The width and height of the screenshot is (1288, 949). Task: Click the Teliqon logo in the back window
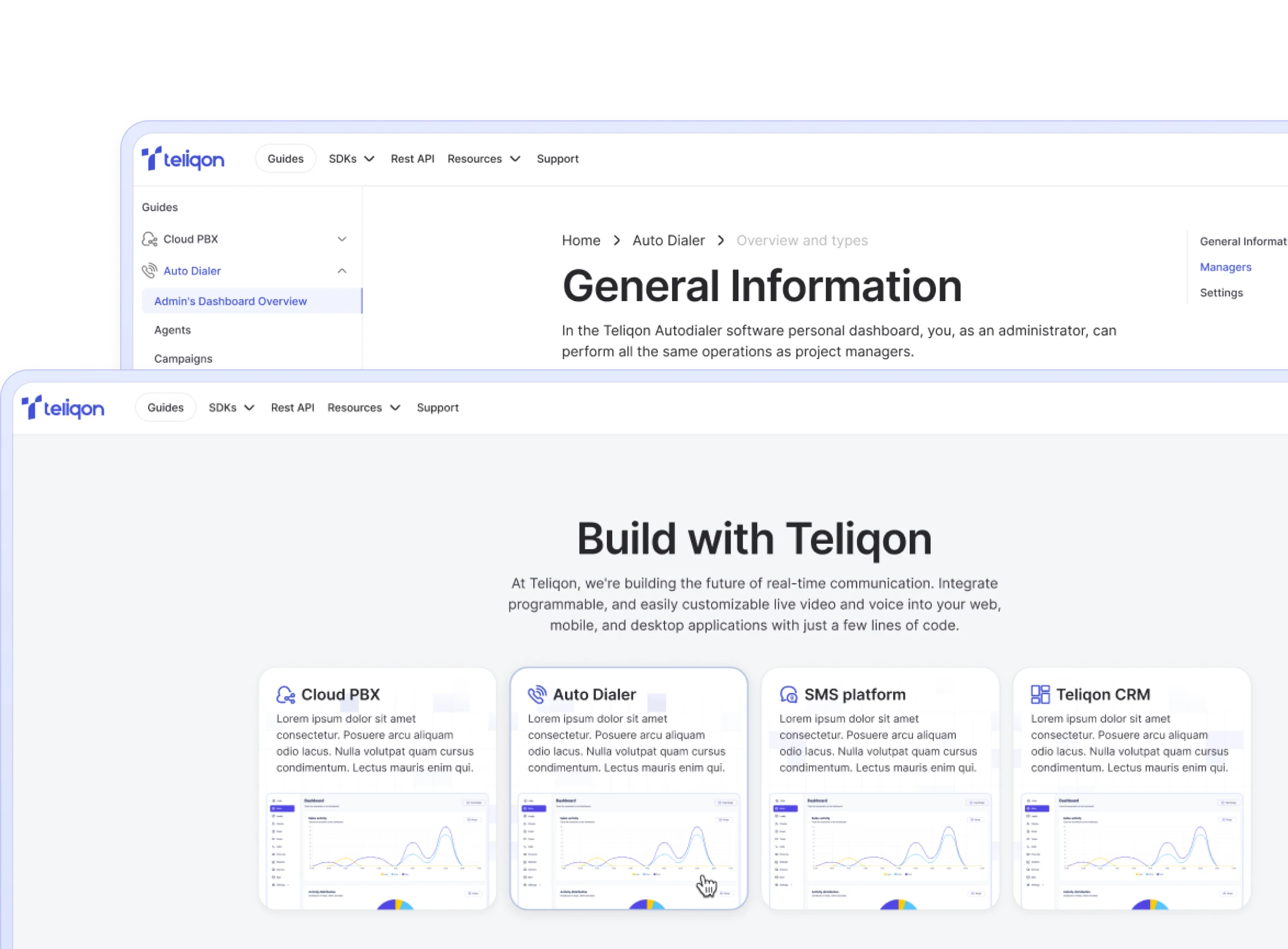[183, 158]
